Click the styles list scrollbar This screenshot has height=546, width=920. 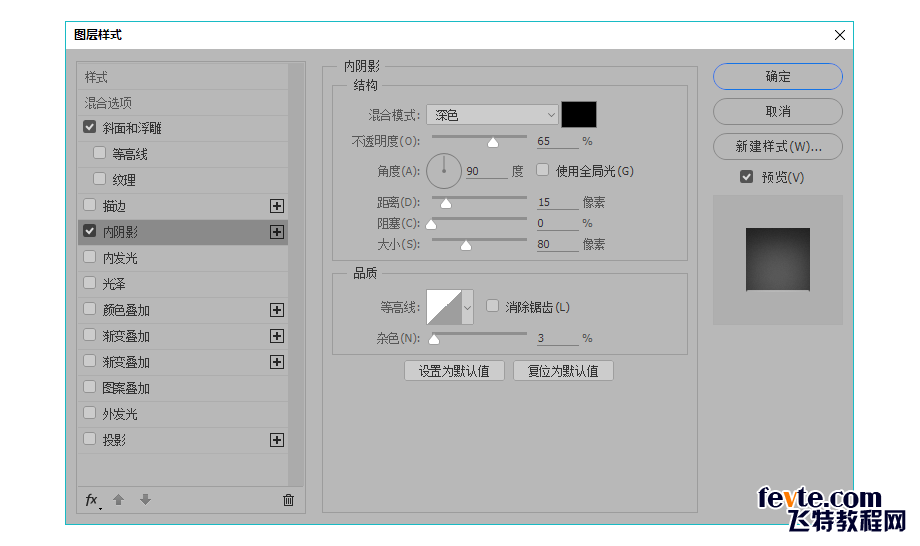[x=296, y=274]
